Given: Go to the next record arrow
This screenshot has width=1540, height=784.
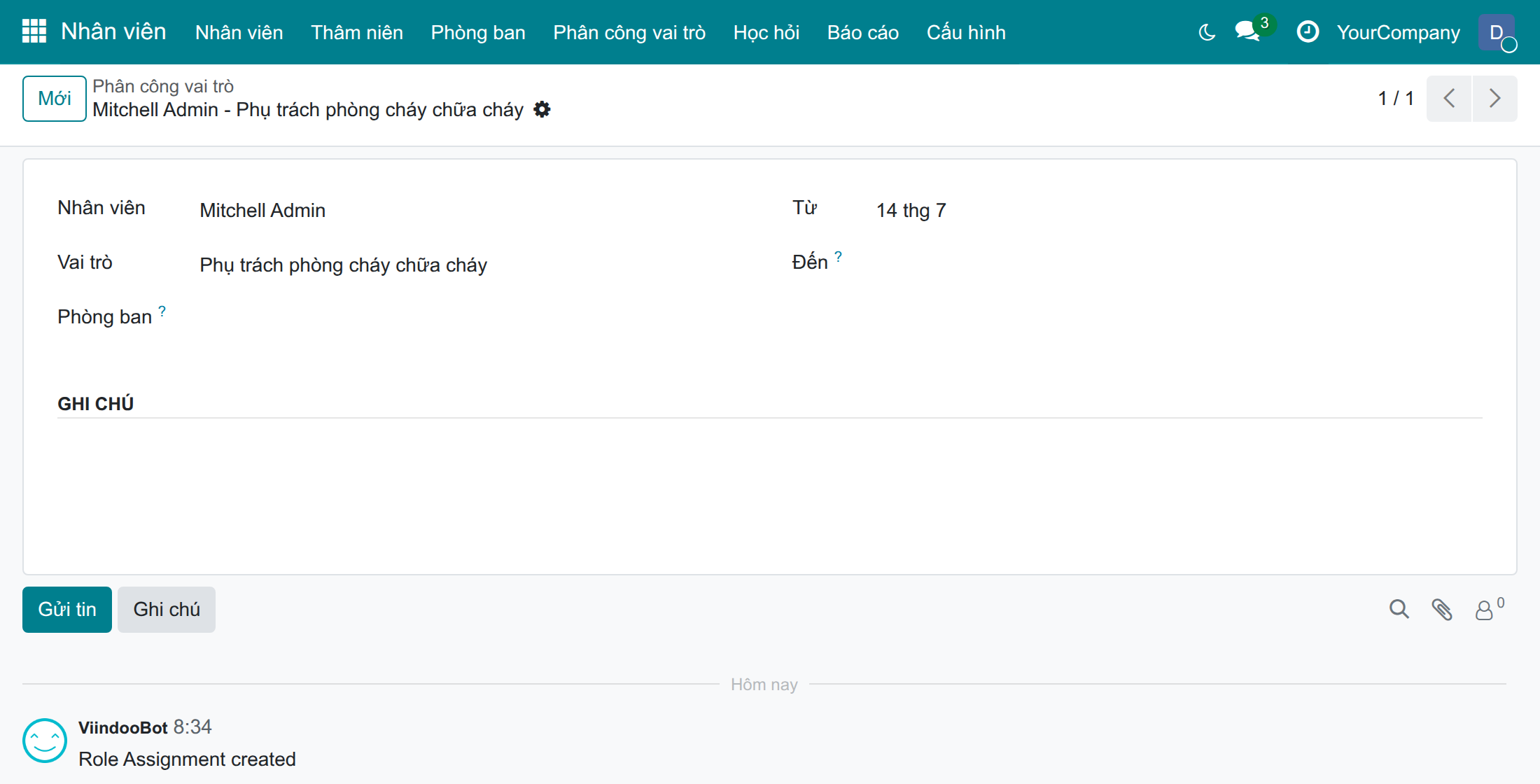Looking at the screenshot, I should (1494, 98).
